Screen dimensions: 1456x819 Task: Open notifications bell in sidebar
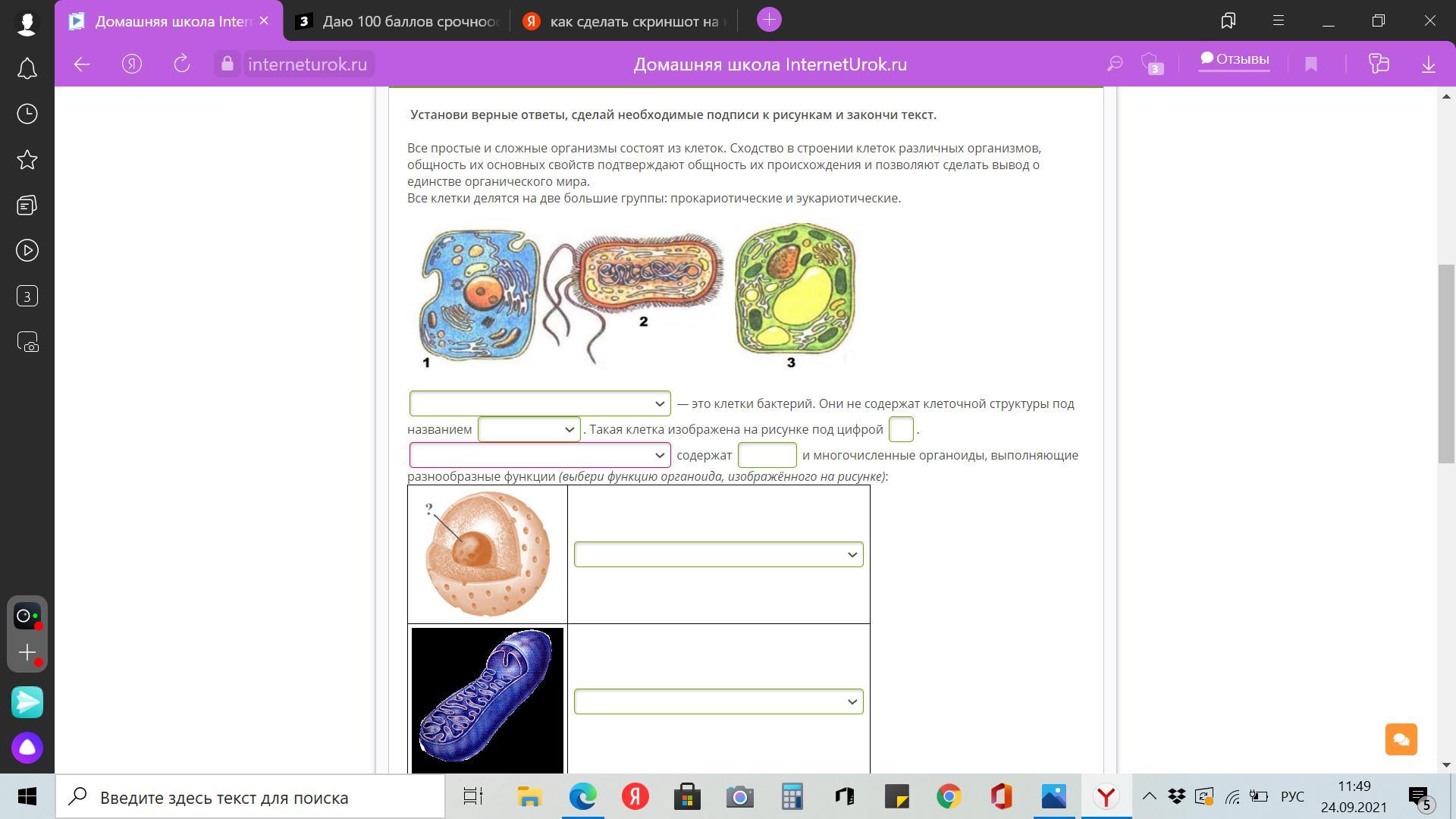[x=27, y=69]
